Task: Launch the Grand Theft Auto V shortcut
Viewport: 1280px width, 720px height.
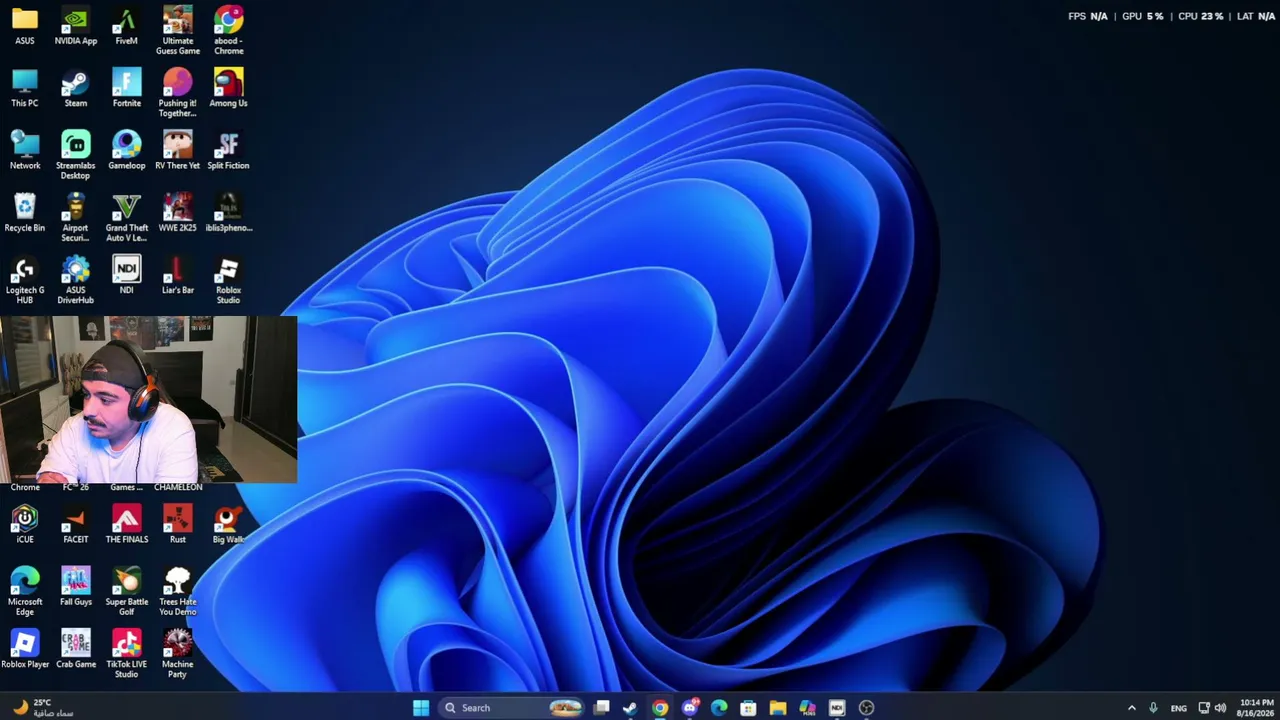Action: tap(127, 217)
